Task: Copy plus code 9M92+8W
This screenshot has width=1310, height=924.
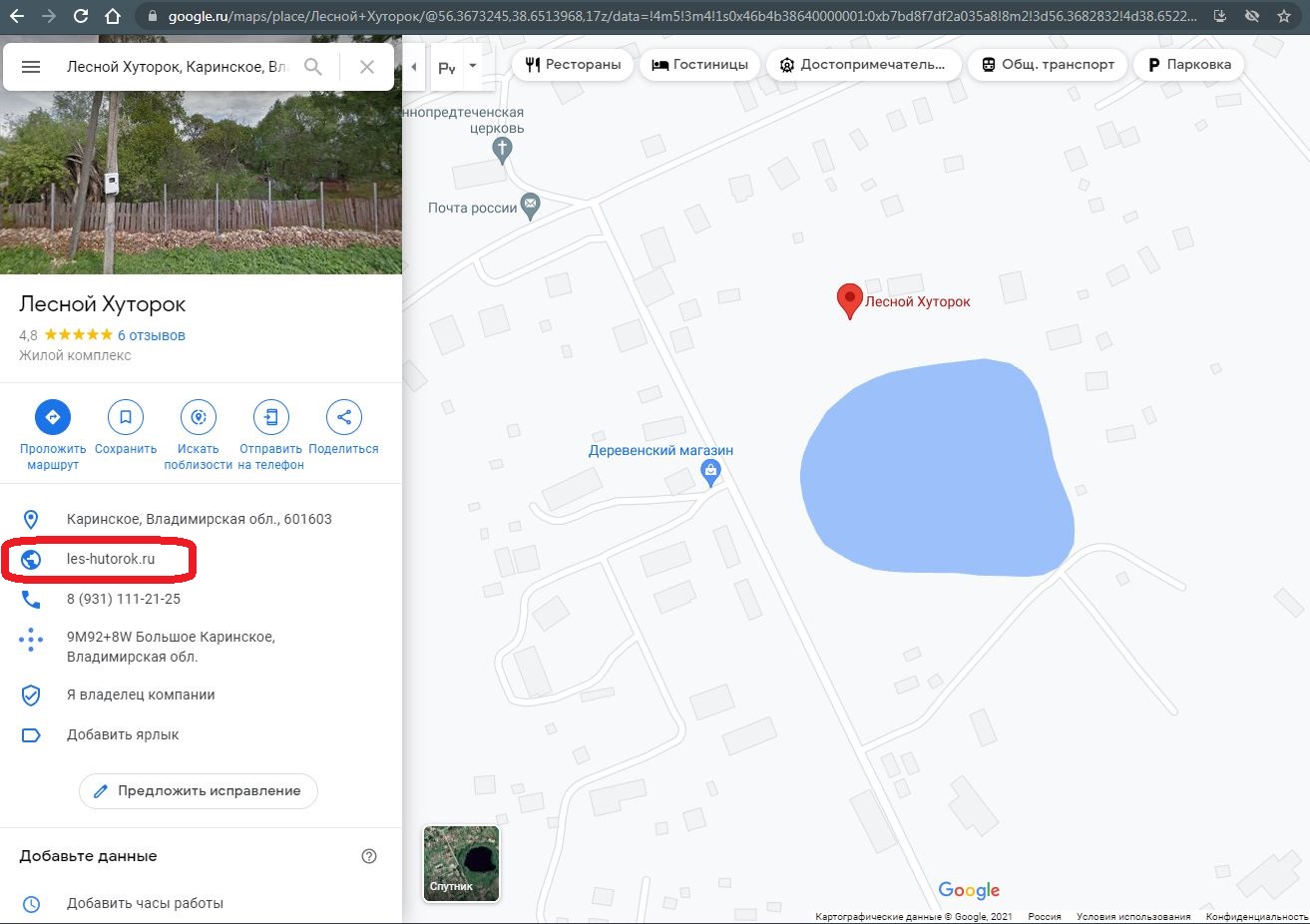Action: coord(171,647)
